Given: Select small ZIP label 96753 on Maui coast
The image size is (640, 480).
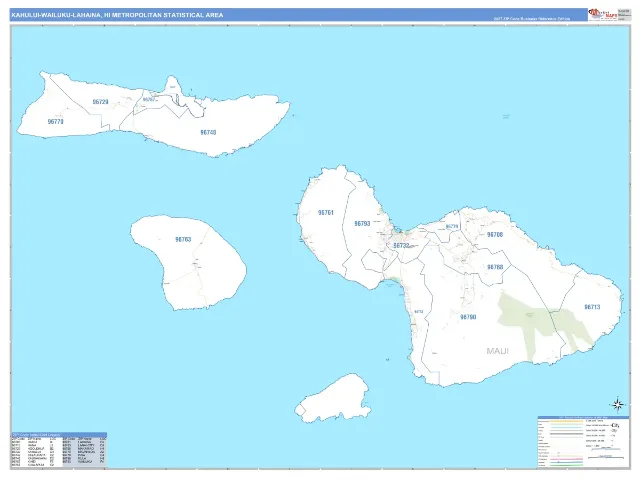Looking at the screenshot, I should click(419, 311).
